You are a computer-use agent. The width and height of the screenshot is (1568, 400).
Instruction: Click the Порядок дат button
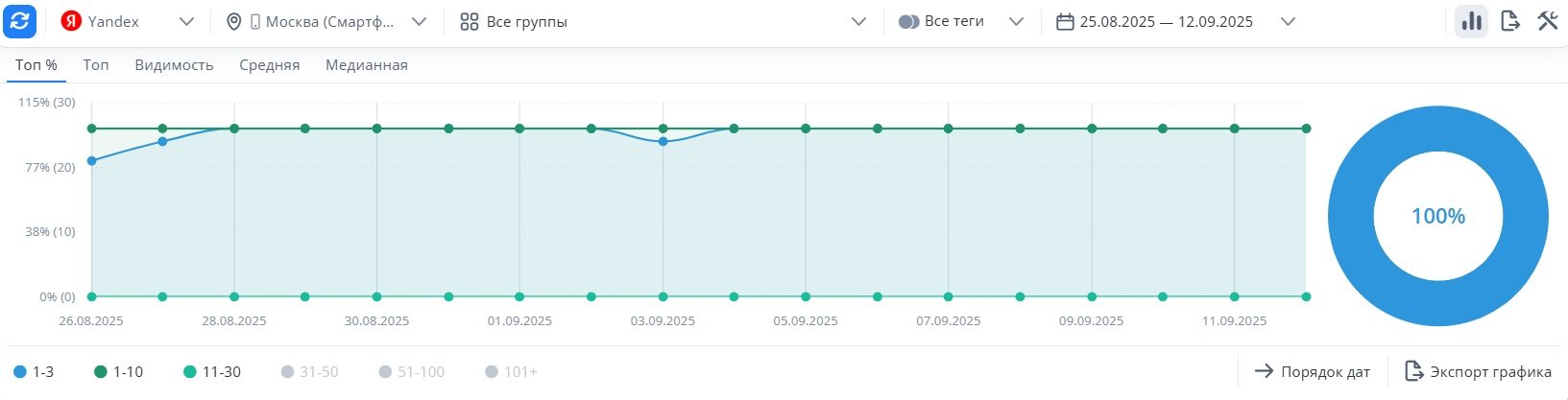coord(1313,372)
